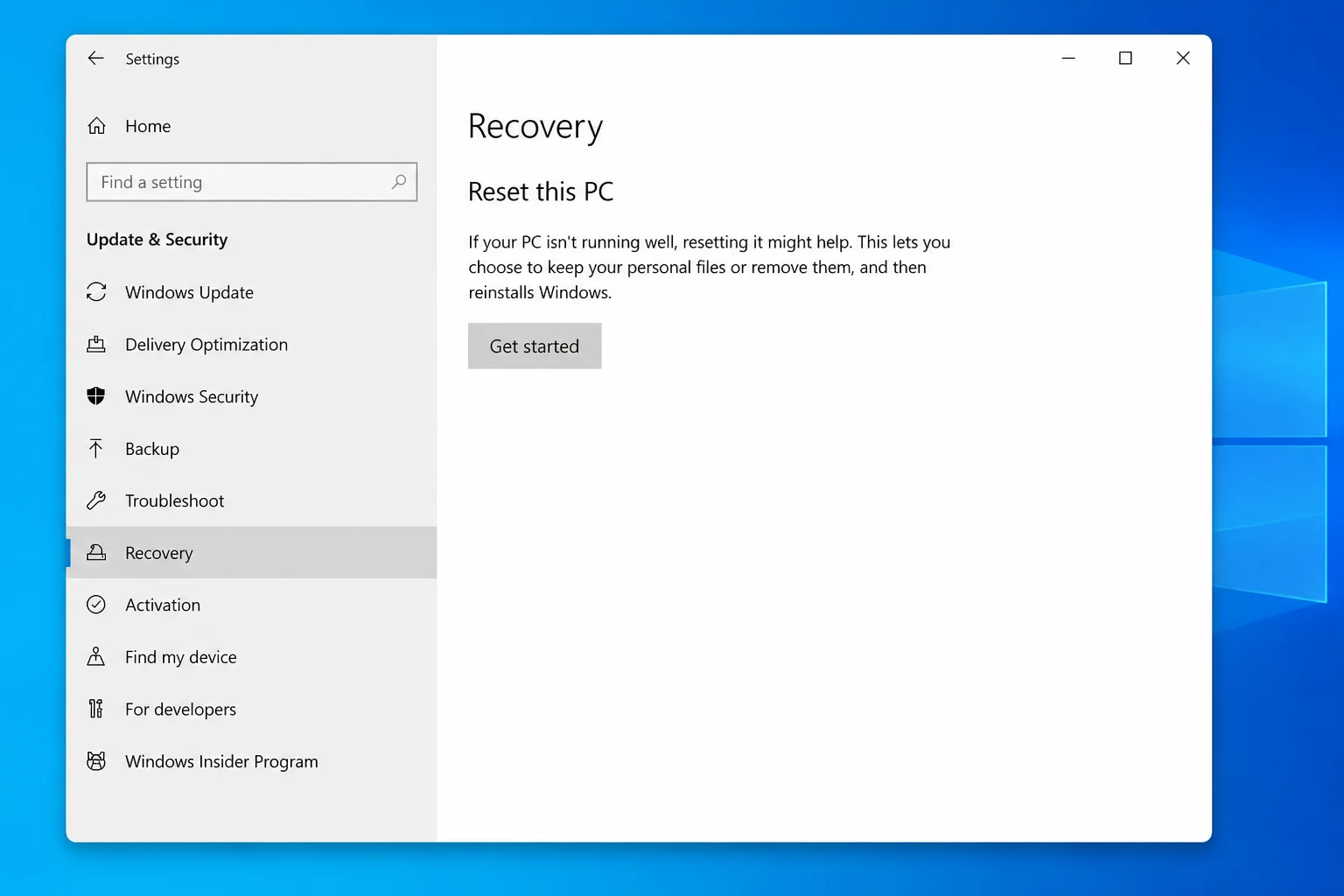Select the Recovery label in sidebar
The image size is (1344, 896).
tap(158, 553)
